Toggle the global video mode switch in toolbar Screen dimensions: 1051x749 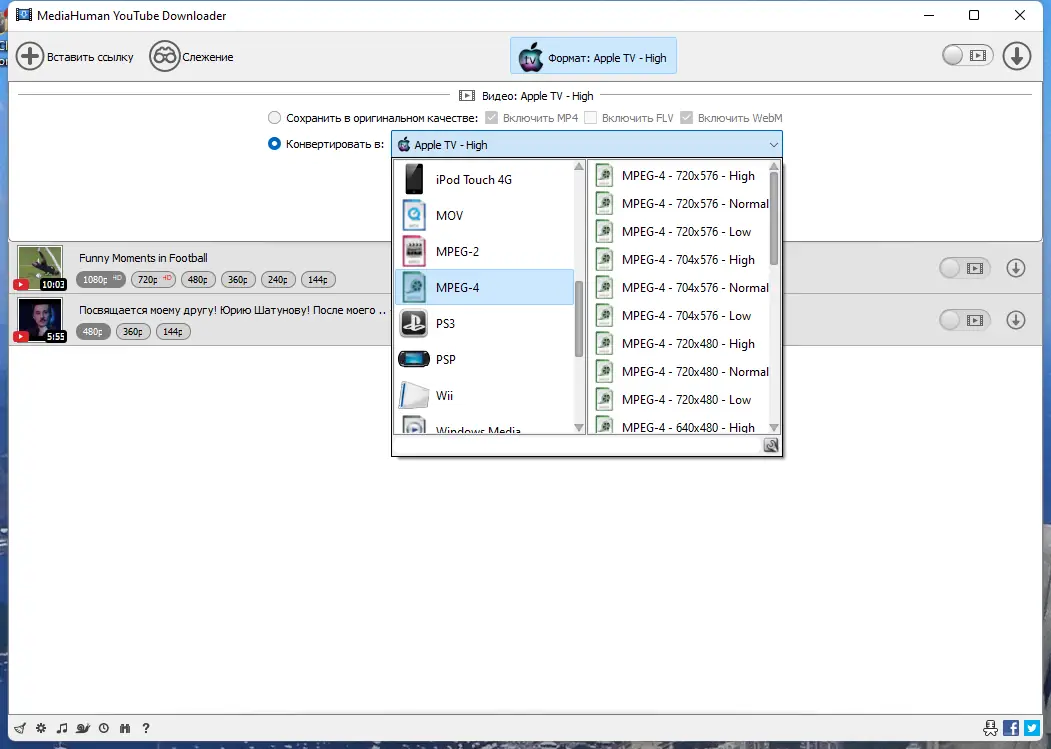point(967,56)
